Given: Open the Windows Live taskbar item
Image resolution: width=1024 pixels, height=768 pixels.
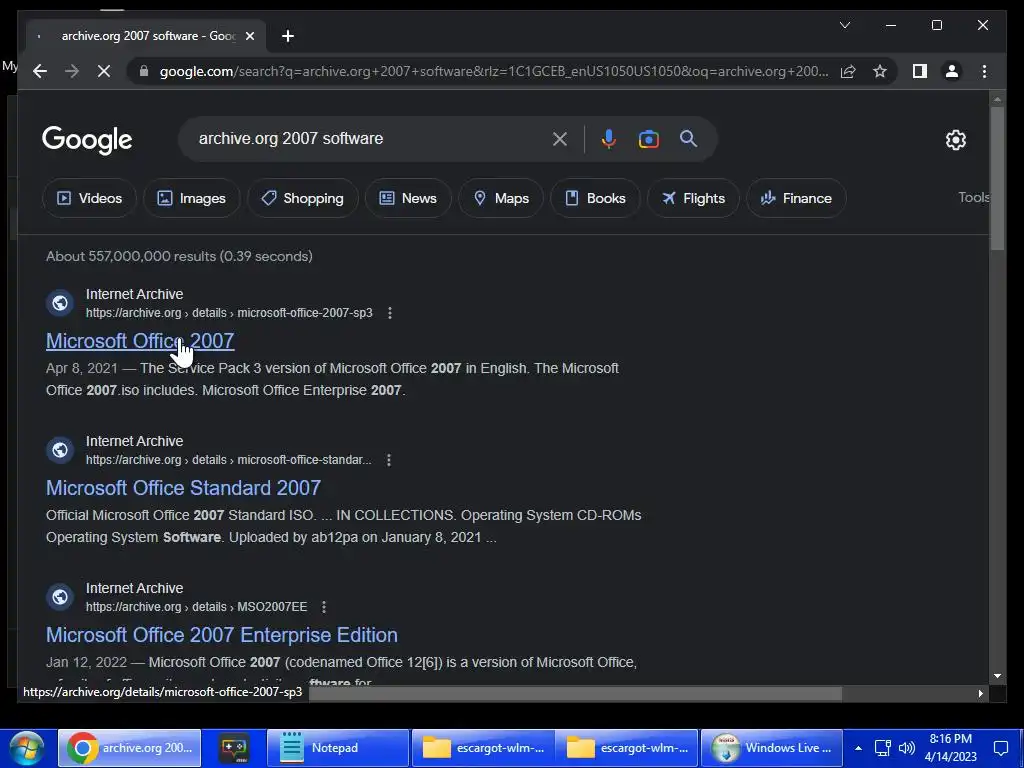Looking at the screenshot, I should 771,748.
